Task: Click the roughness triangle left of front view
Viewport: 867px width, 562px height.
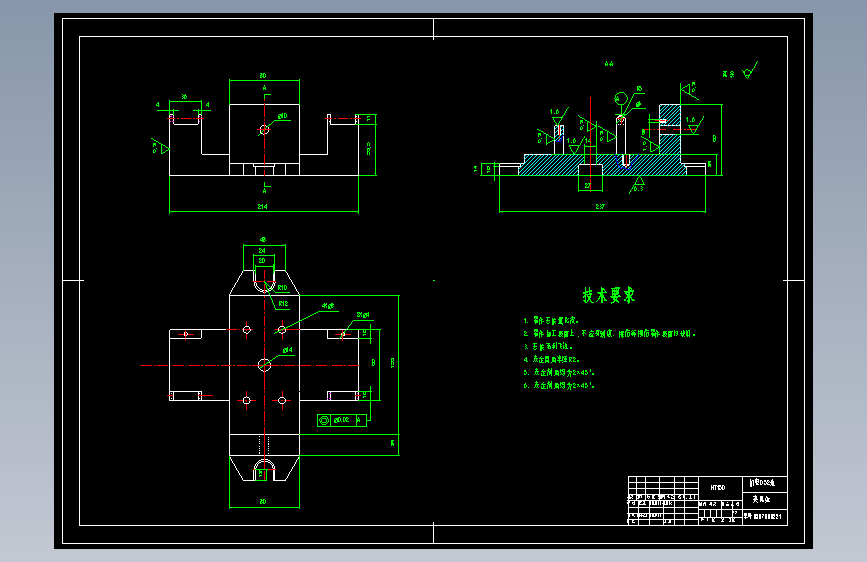Action: coord(160,148)
